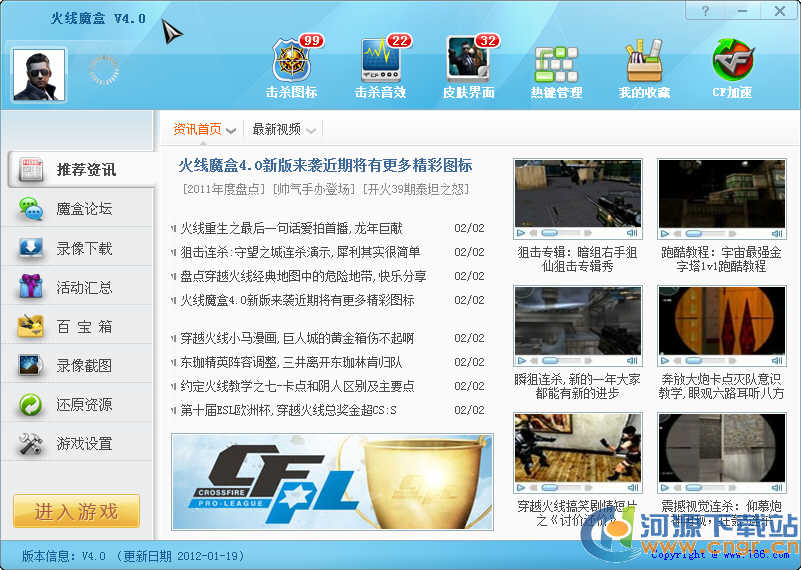This screenshot has height=570, width=801.
Task: Open news 第十届ESL欧洲杯
Action: (289, 410)
